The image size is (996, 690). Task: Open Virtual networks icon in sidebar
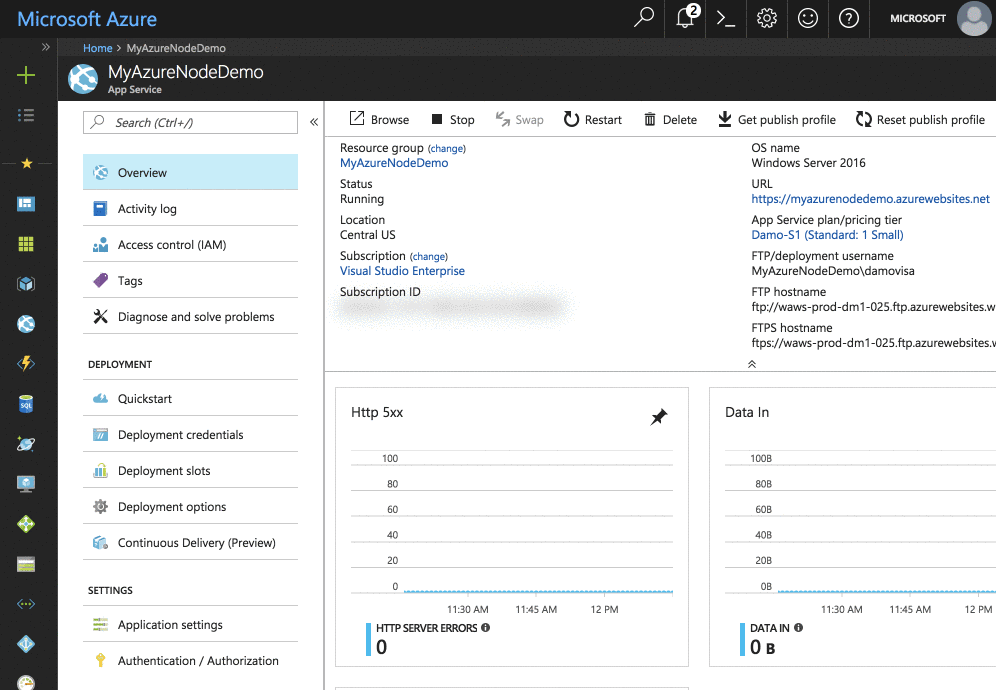coord(26,604)
